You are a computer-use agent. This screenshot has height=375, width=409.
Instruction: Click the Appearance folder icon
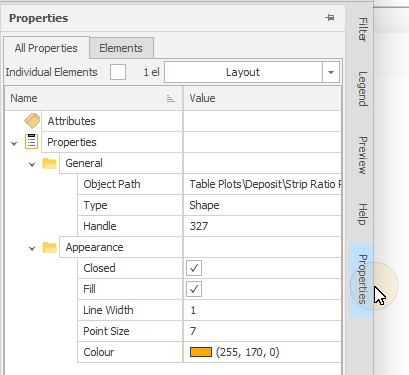50,247
